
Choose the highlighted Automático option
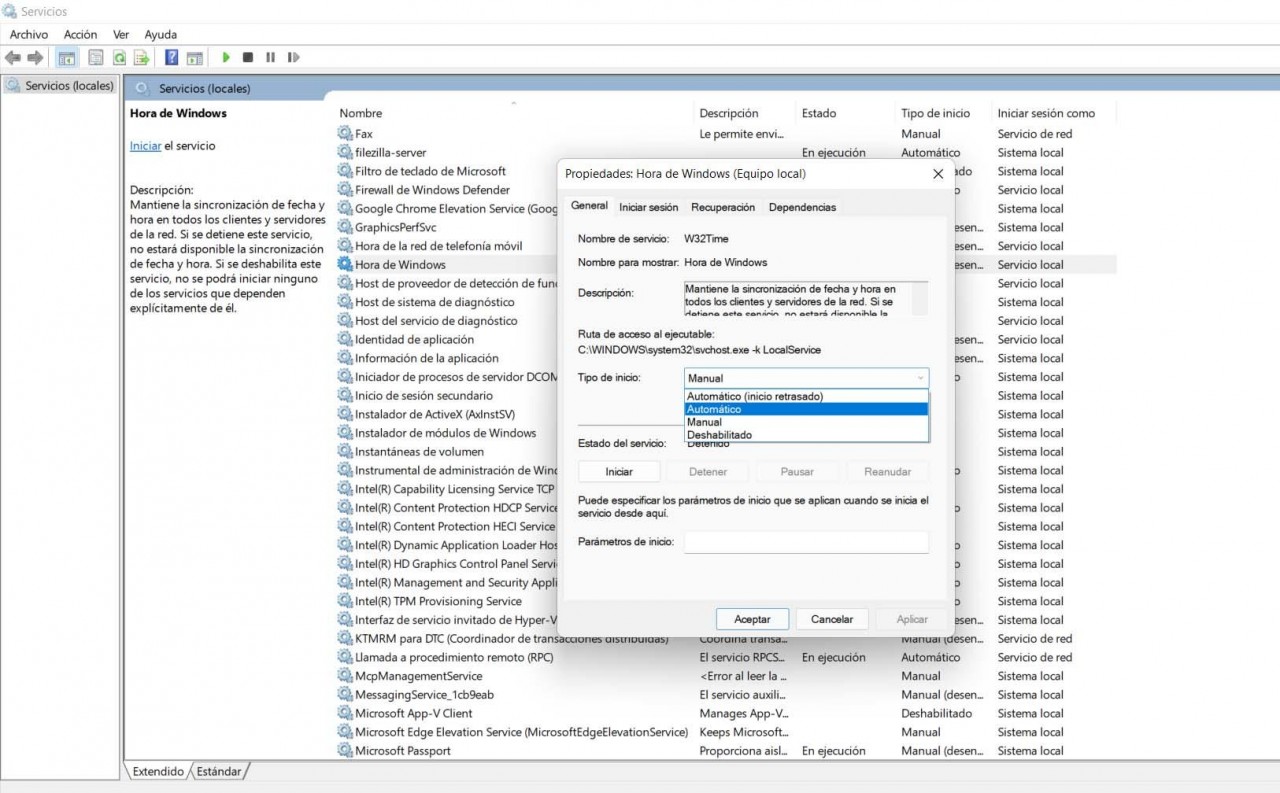[806, 409]
